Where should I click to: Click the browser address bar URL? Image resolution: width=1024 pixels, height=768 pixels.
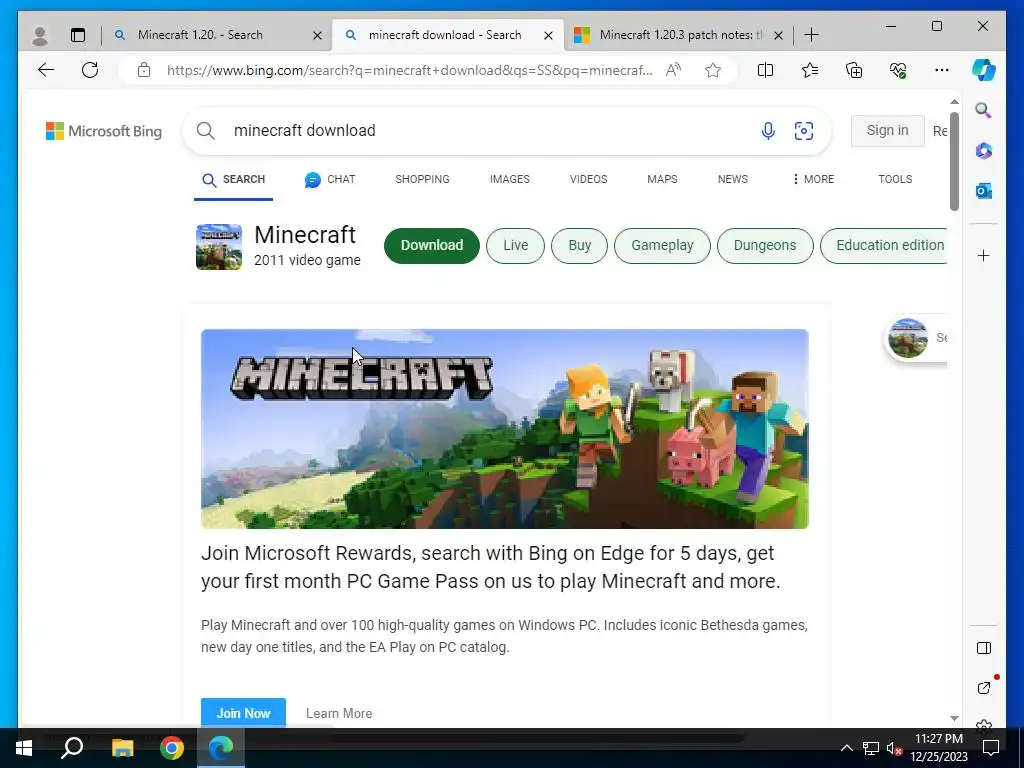point(409,70)
